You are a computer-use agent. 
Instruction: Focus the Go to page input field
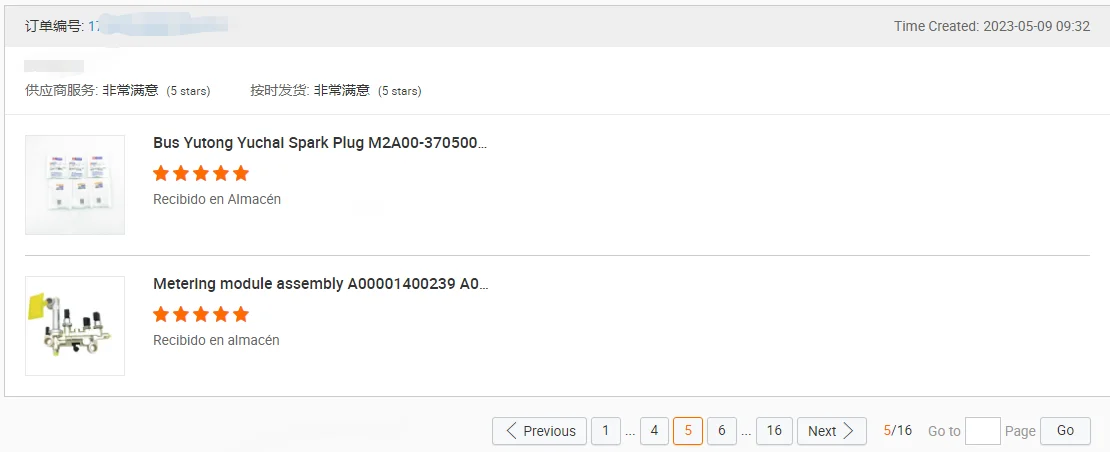[x=982, y=431]
